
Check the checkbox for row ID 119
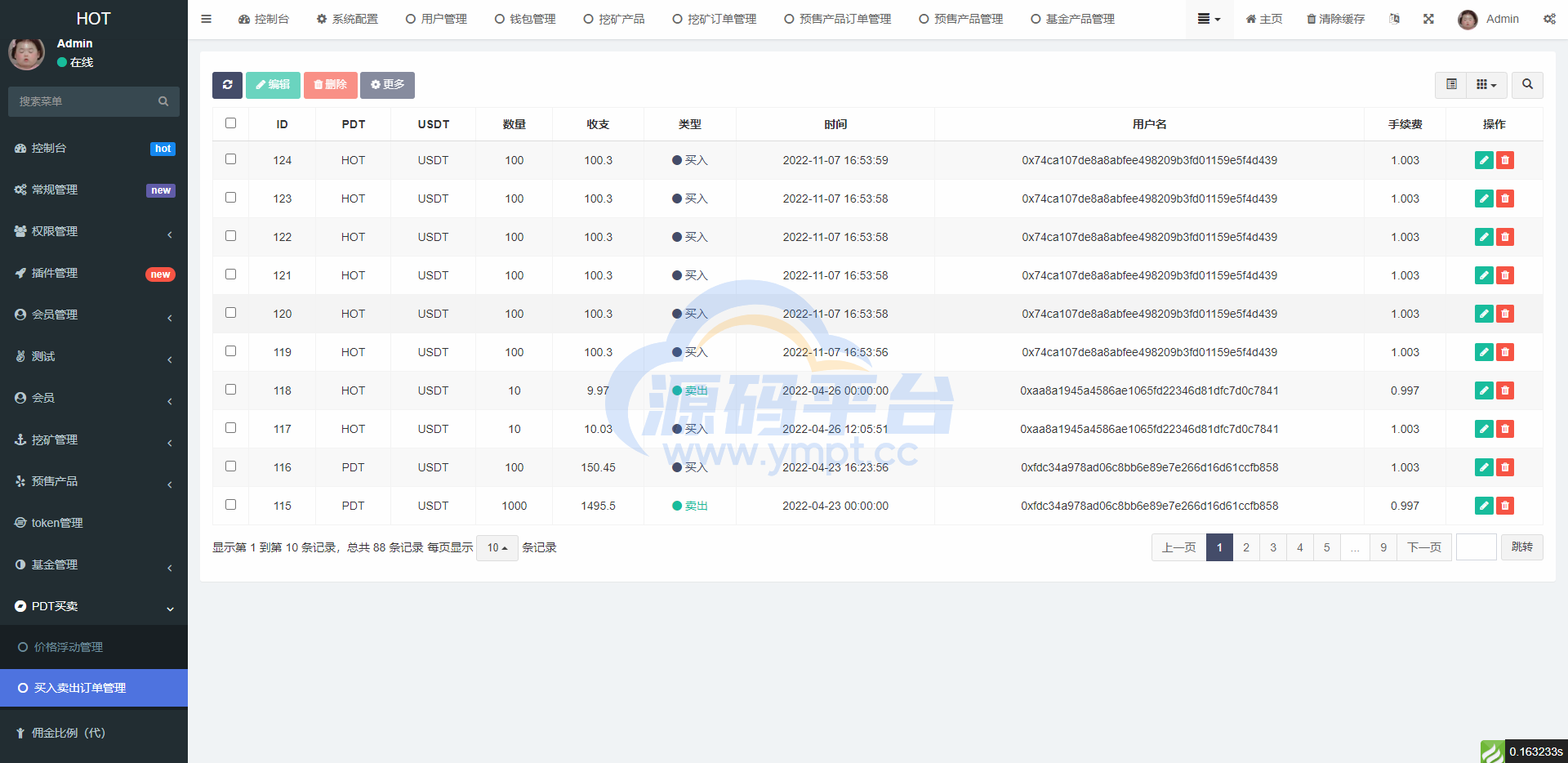(230, 351)
